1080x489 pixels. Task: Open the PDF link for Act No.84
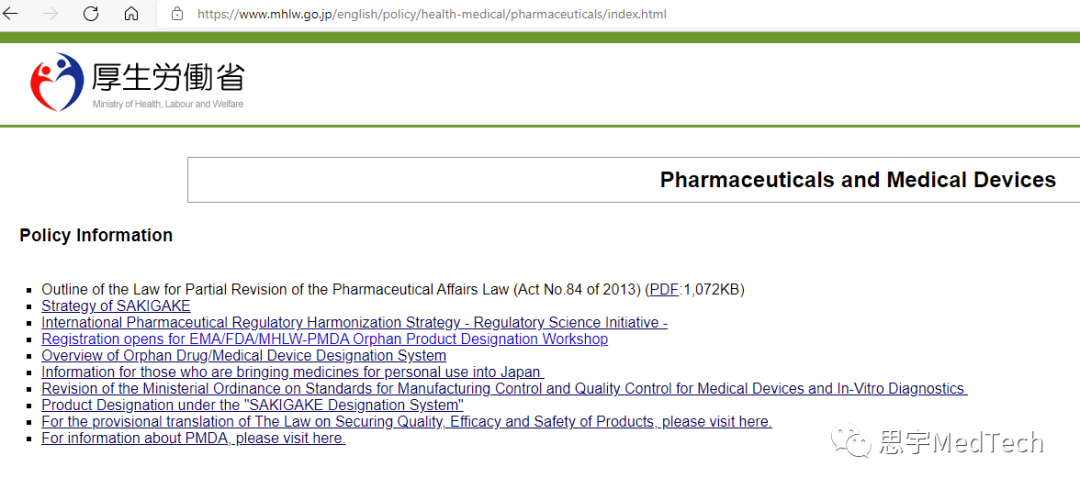(x=664, y=289)
